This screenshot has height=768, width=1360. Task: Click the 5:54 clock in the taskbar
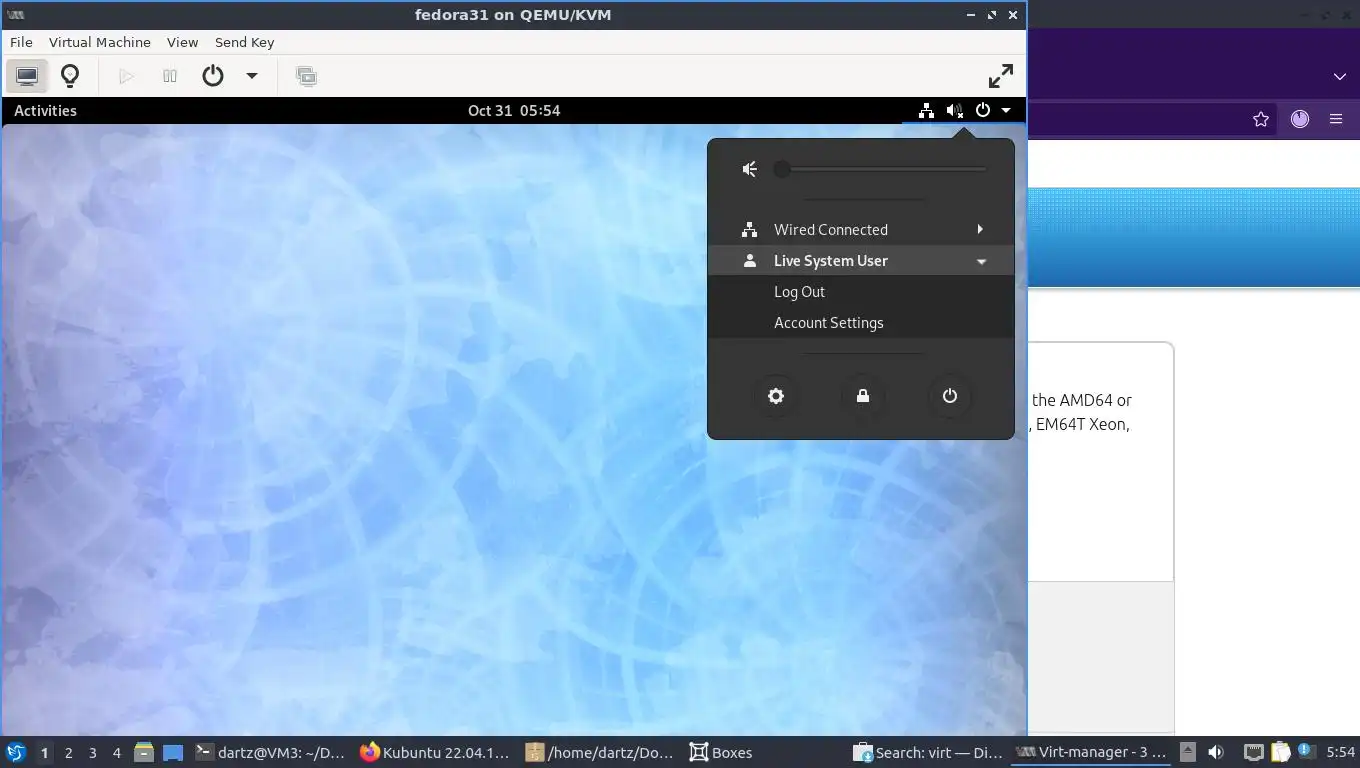pyautogui.click(x=1340, y=752)
